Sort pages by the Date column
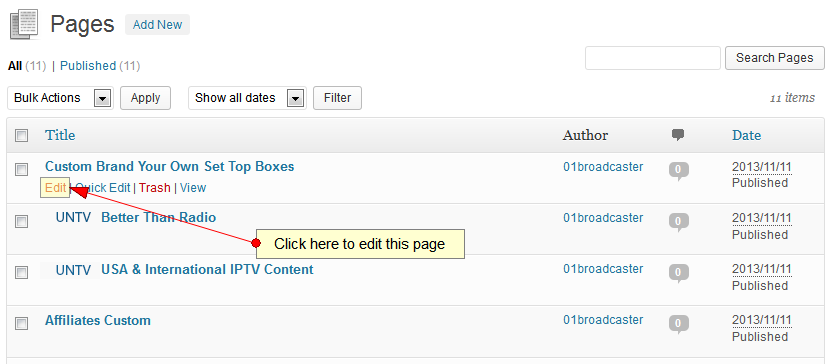The image size is (831, 364). point(746,136)
